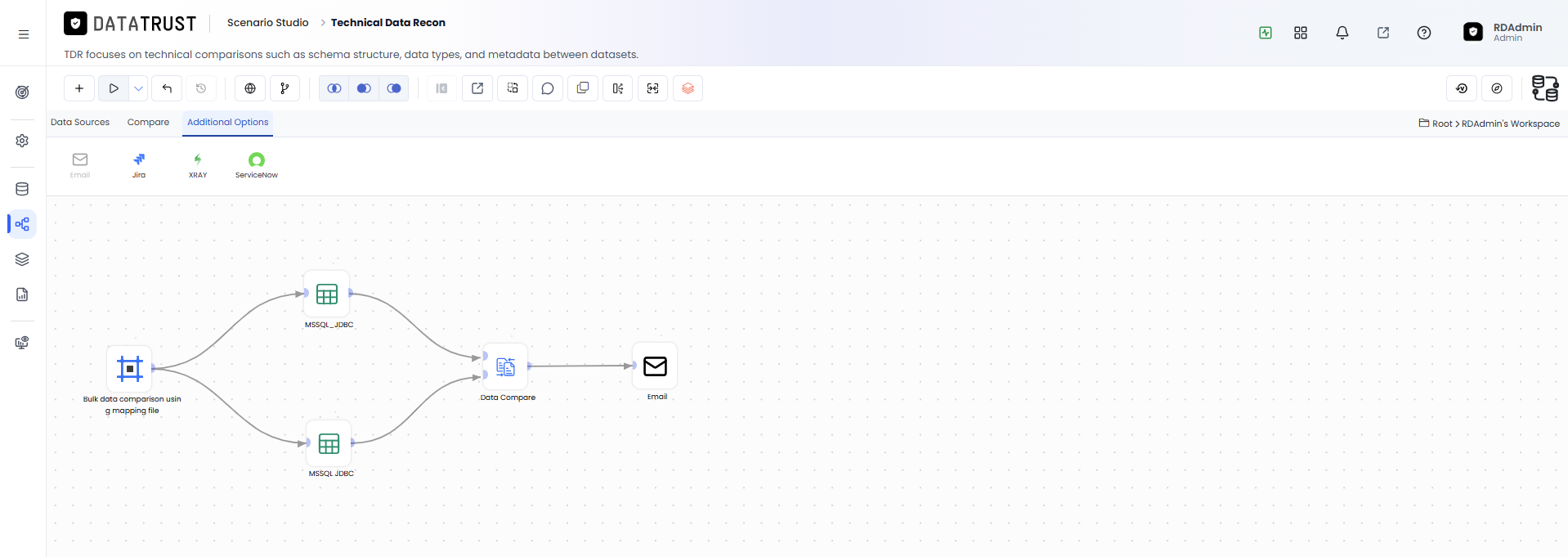This screenshot has width=1568, height=557.
Task: Select the Email node on canvas
Action: point(655,366)
